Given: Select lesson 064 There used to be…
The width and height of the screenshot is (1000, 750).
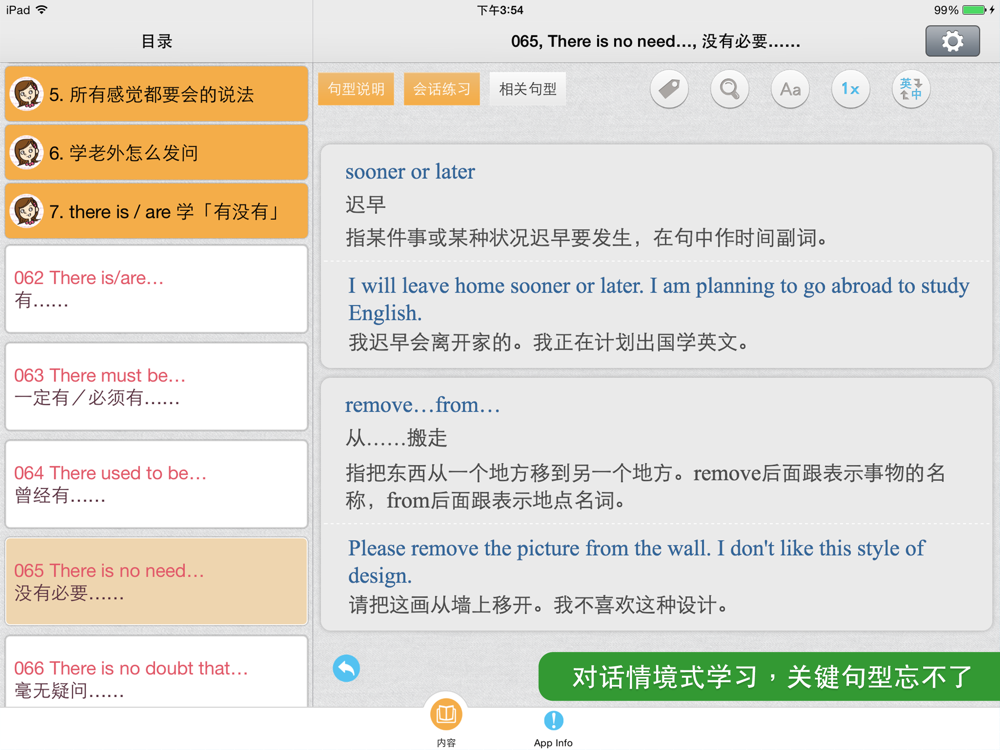Looking at the screenshot, I should point(156,484).
